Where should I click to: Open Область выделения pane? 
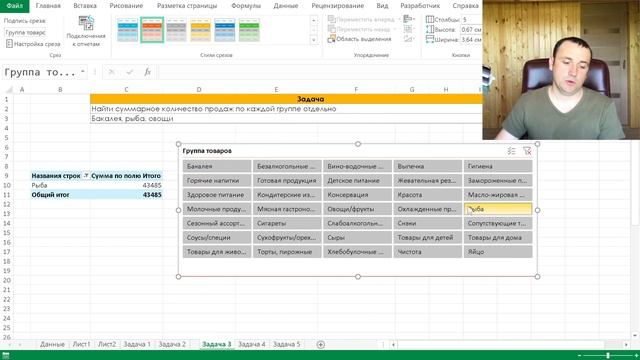click(x=359, y=39)
